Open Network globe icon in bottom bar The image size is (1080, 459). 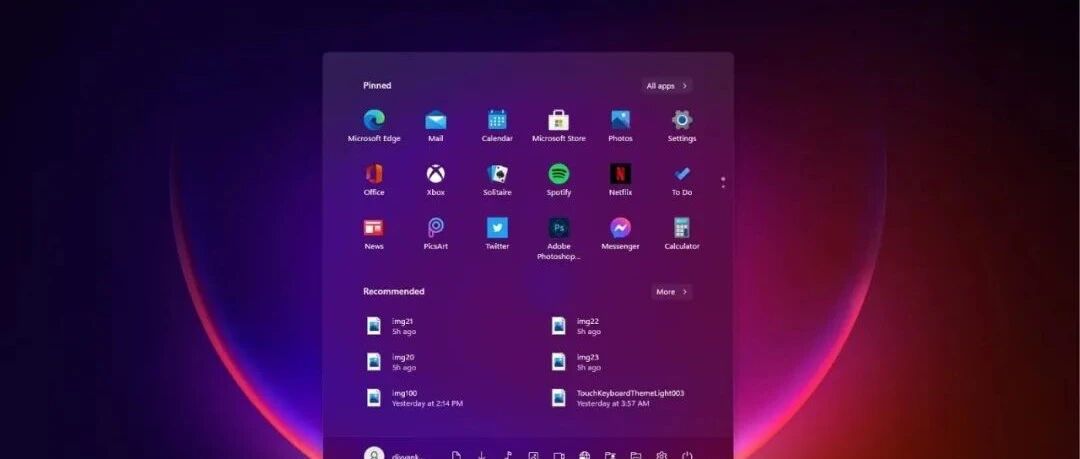click(584, 456)
